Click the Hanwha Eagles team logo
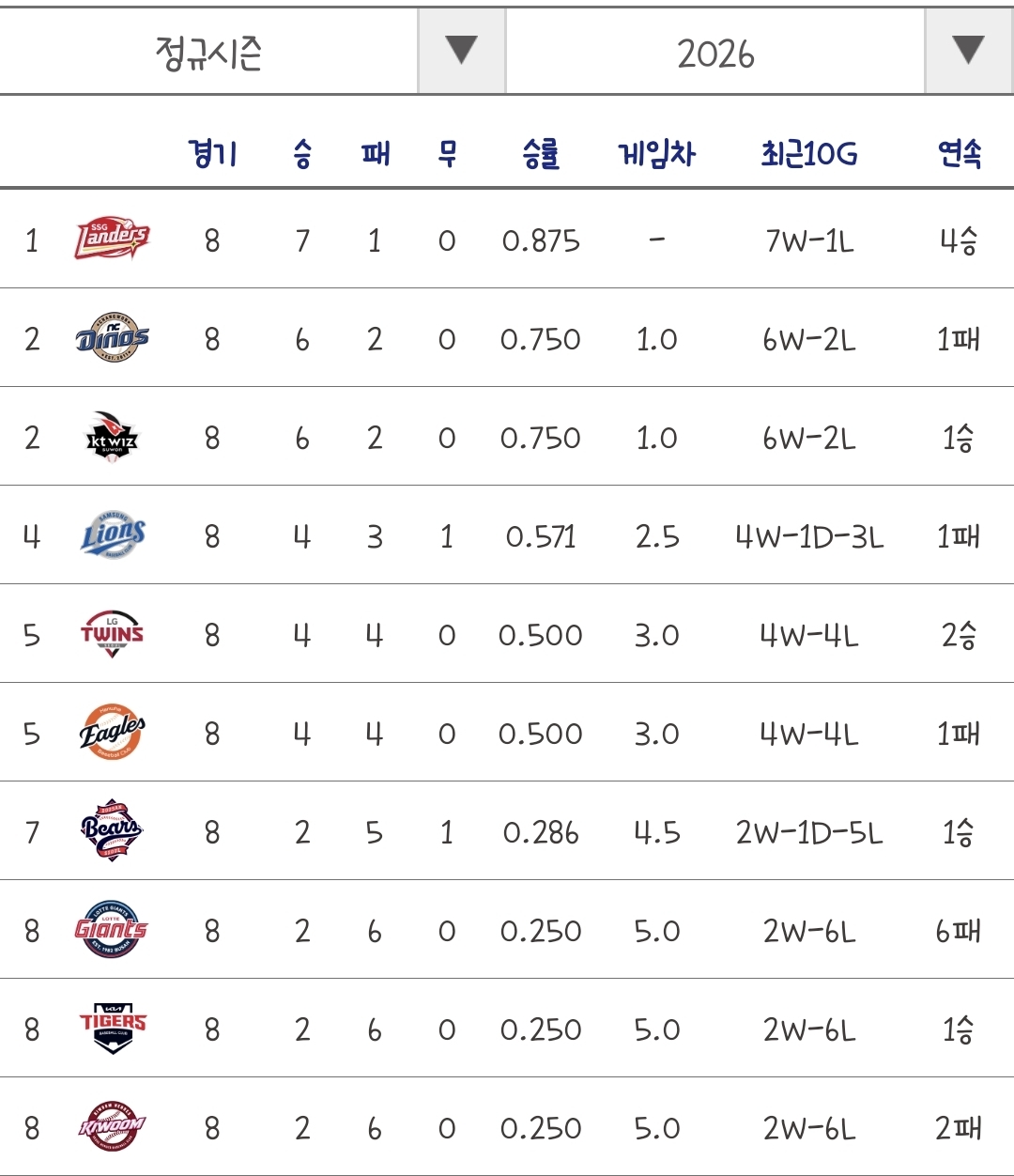1014x1176 pixels. coord(113,733)
